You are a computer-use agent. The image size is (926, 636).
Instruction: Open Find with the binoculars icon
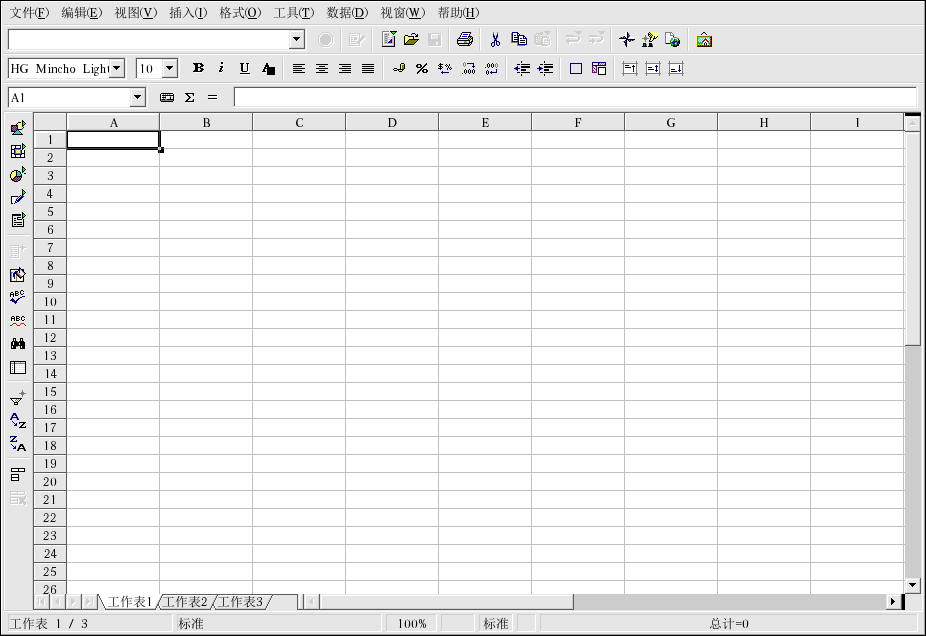18,343
